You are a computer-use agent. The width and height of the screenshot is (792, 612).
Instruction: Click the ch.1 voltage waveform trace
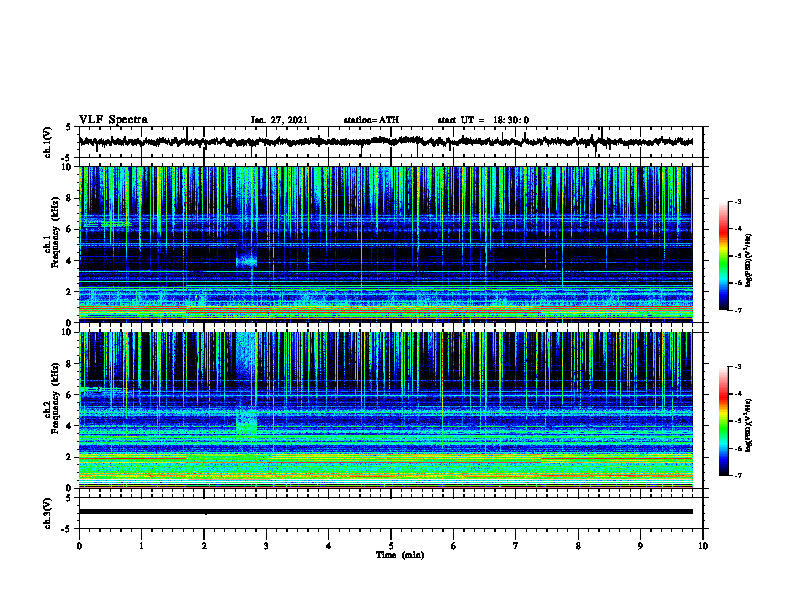(385, 142)
